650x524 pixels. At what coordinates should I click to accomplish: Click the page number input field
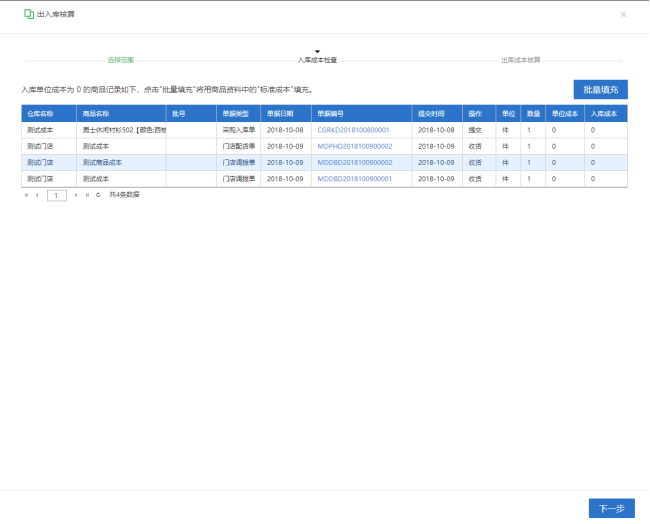pos(57,195)
